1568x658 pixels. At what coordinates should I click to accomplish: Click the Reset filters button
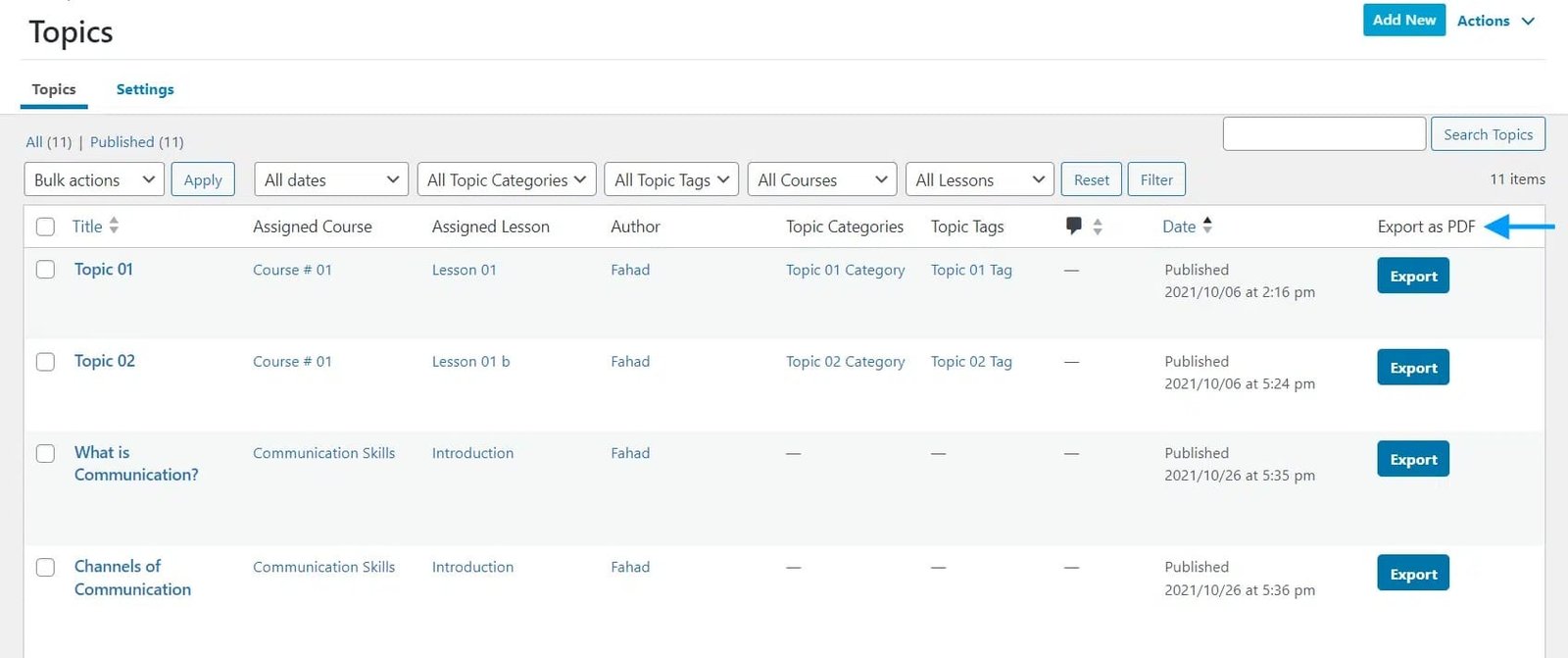[x=1092, y=179]
